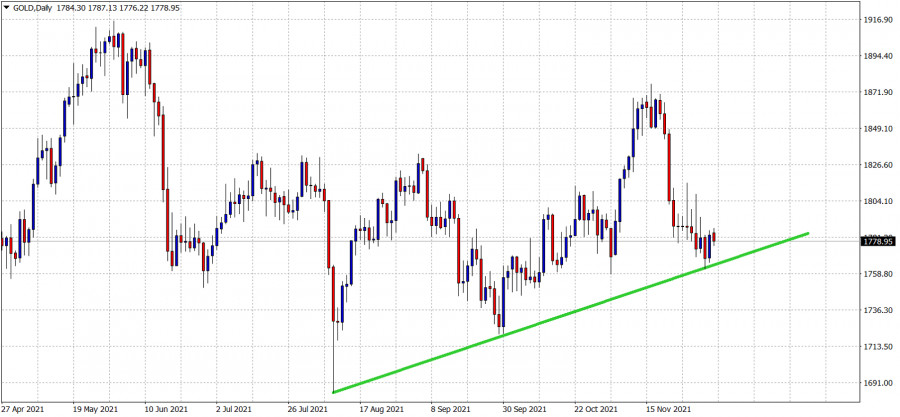Click the 15 Nov 2021 date label

point(668,411)
